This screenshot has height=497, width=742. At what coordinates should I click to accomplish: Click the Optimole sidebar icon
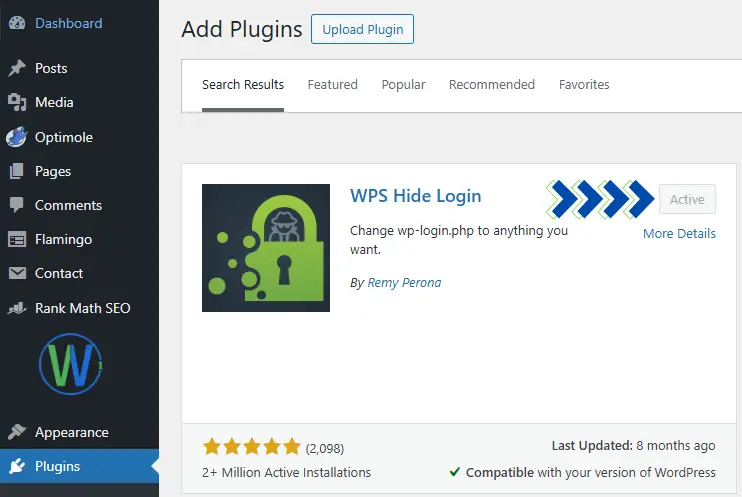[x=17, y=137]
